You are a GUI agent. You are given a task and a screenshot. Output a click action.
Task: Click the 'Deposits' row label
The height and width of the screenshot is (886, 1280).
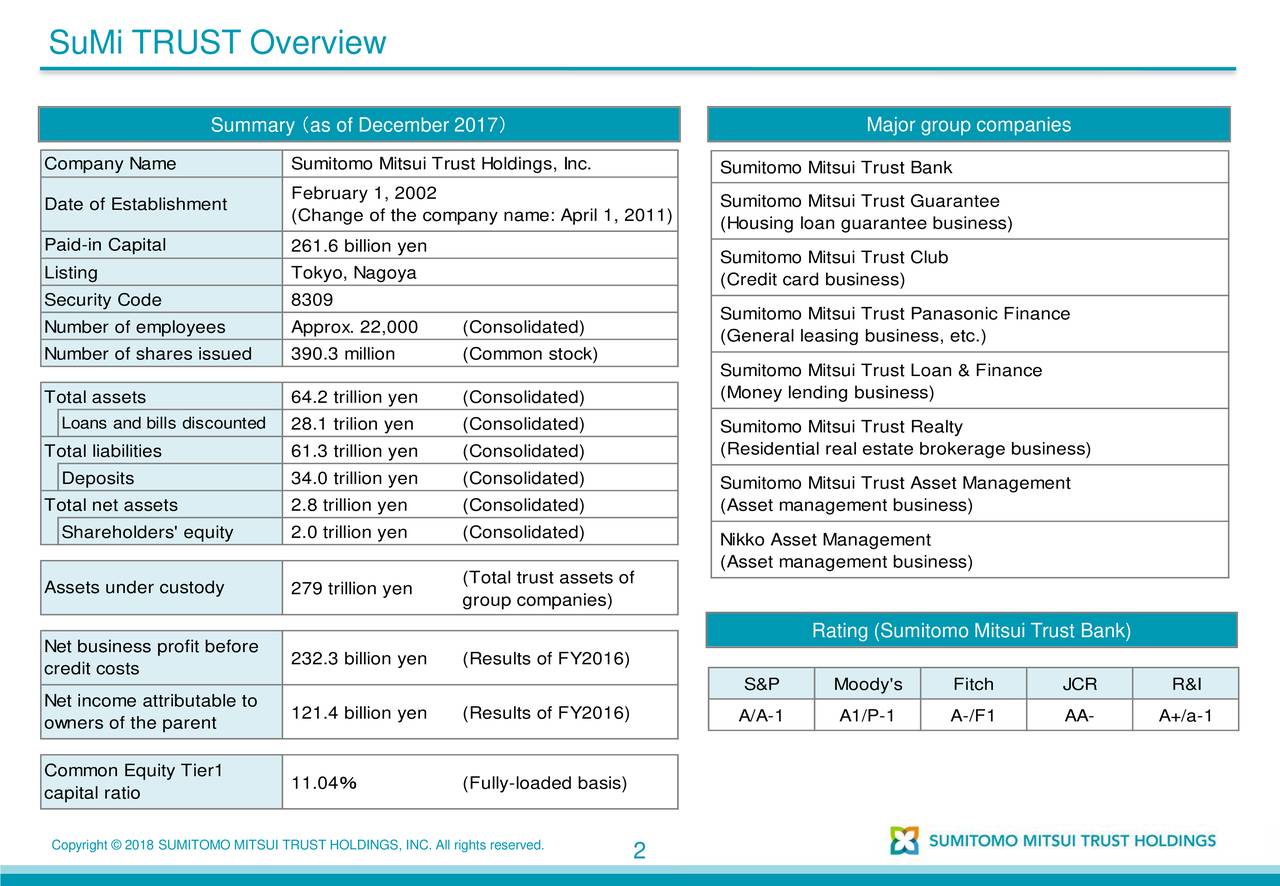pyautogui.click(x=98, y=478)
